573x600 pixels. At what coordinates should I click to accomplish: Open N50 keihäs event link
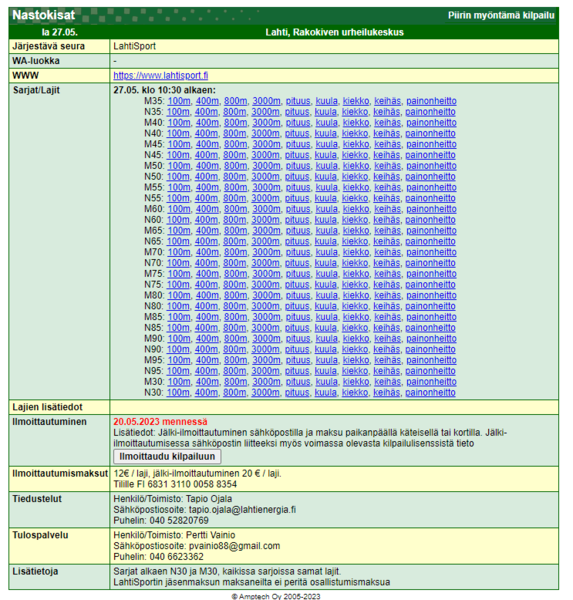[387, 176]
